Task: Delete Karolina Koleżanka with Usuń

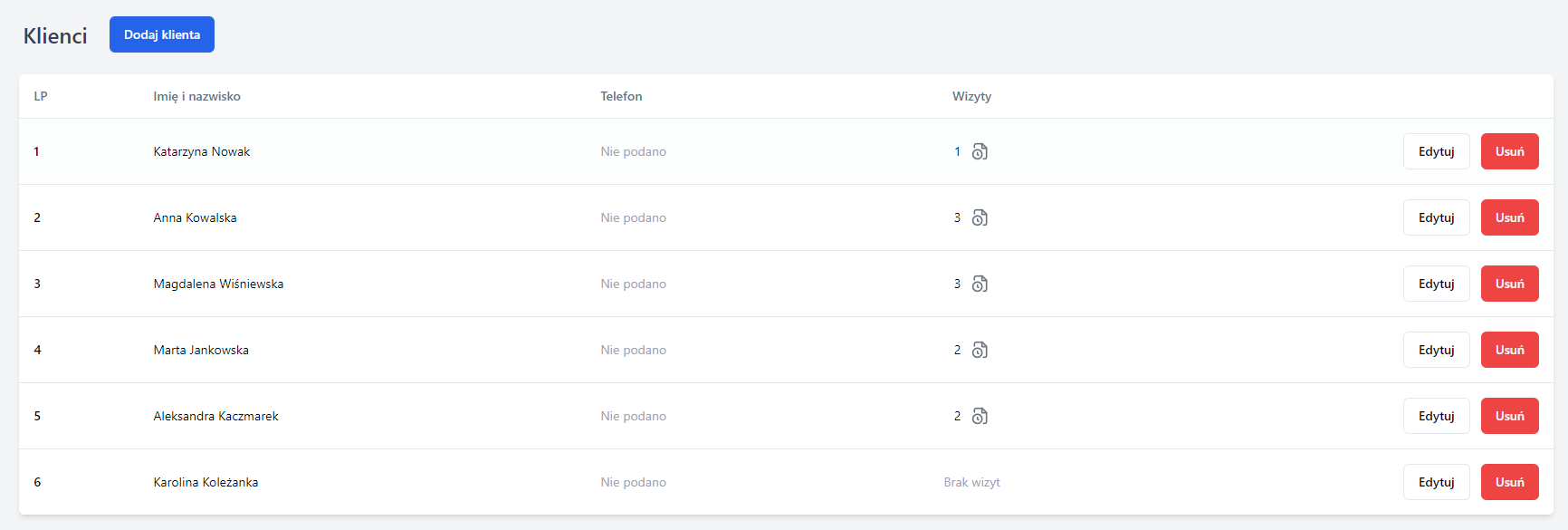Action: click(1510, 482)
